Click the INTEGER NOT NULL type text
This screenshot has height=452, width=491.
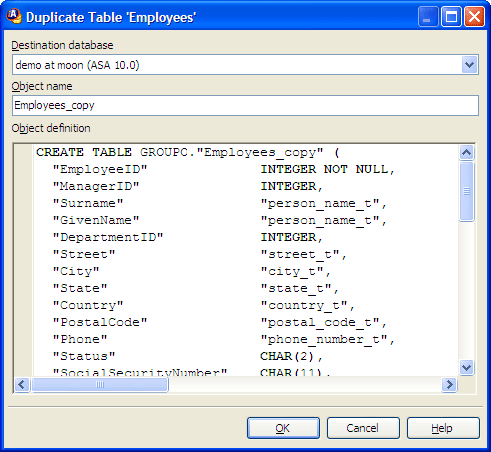324,169
